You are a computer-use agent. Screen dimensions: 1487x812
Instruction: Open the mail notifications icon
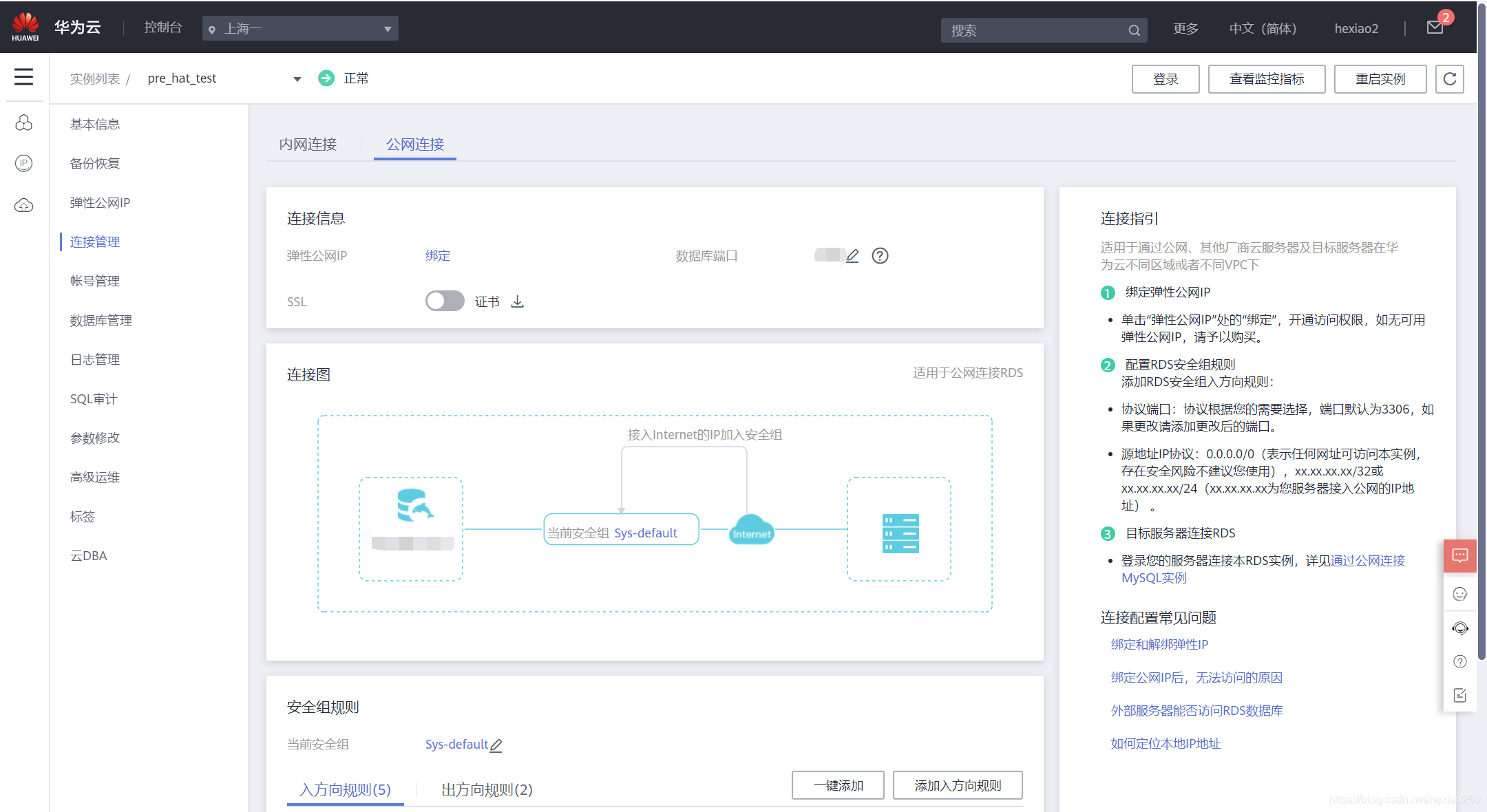(1435, 28)
